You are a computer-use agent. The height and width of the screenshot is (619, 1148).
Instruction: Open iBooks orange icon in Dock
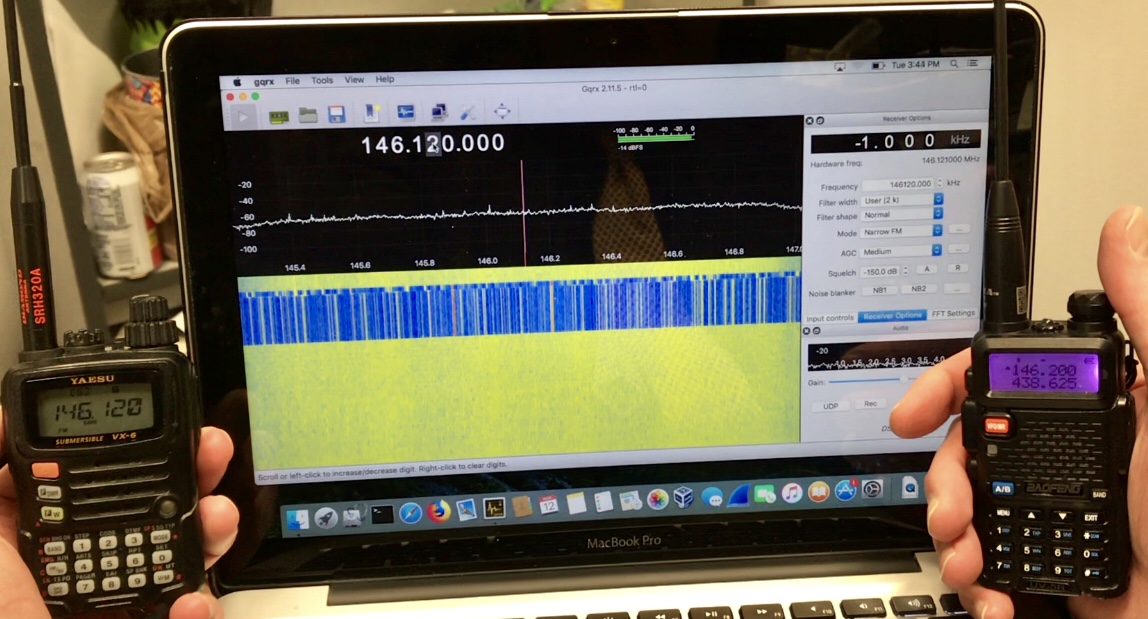point(818,492)
